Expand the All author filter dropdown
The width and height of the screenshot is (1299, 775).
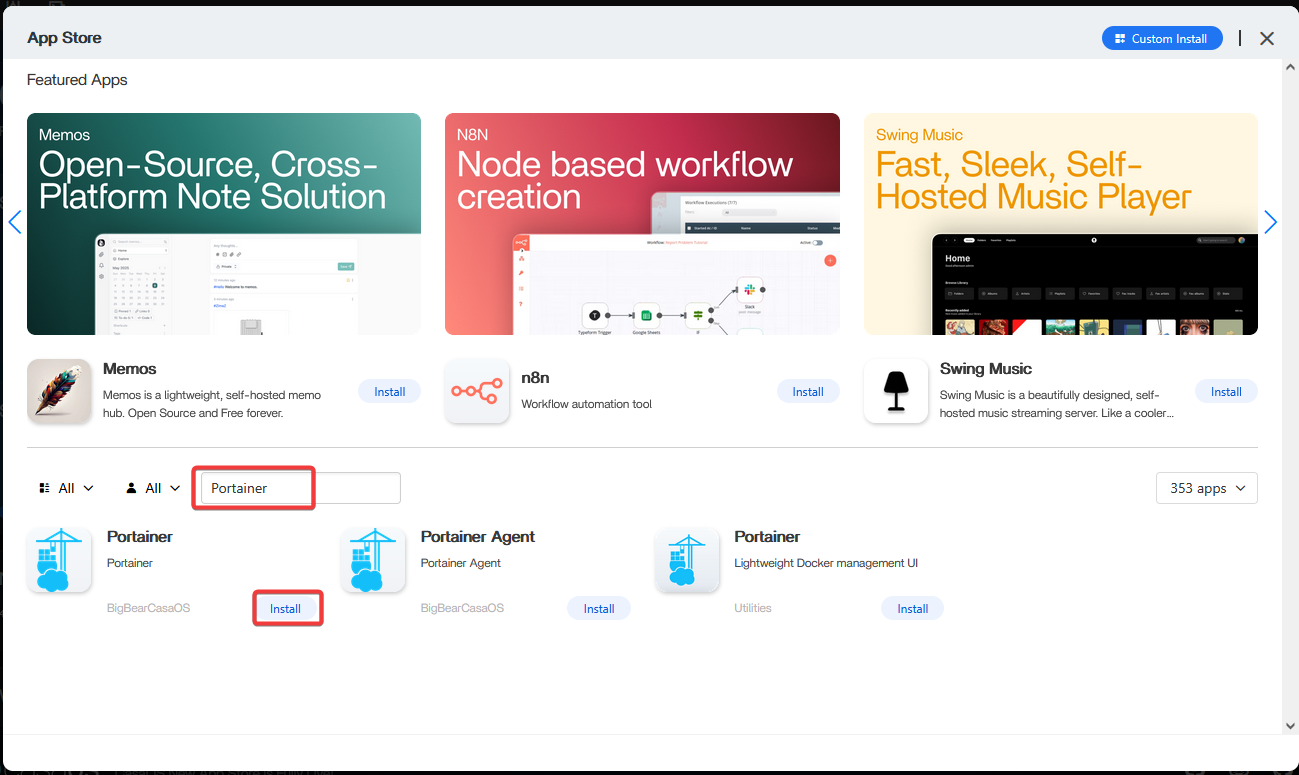point(153,488)
